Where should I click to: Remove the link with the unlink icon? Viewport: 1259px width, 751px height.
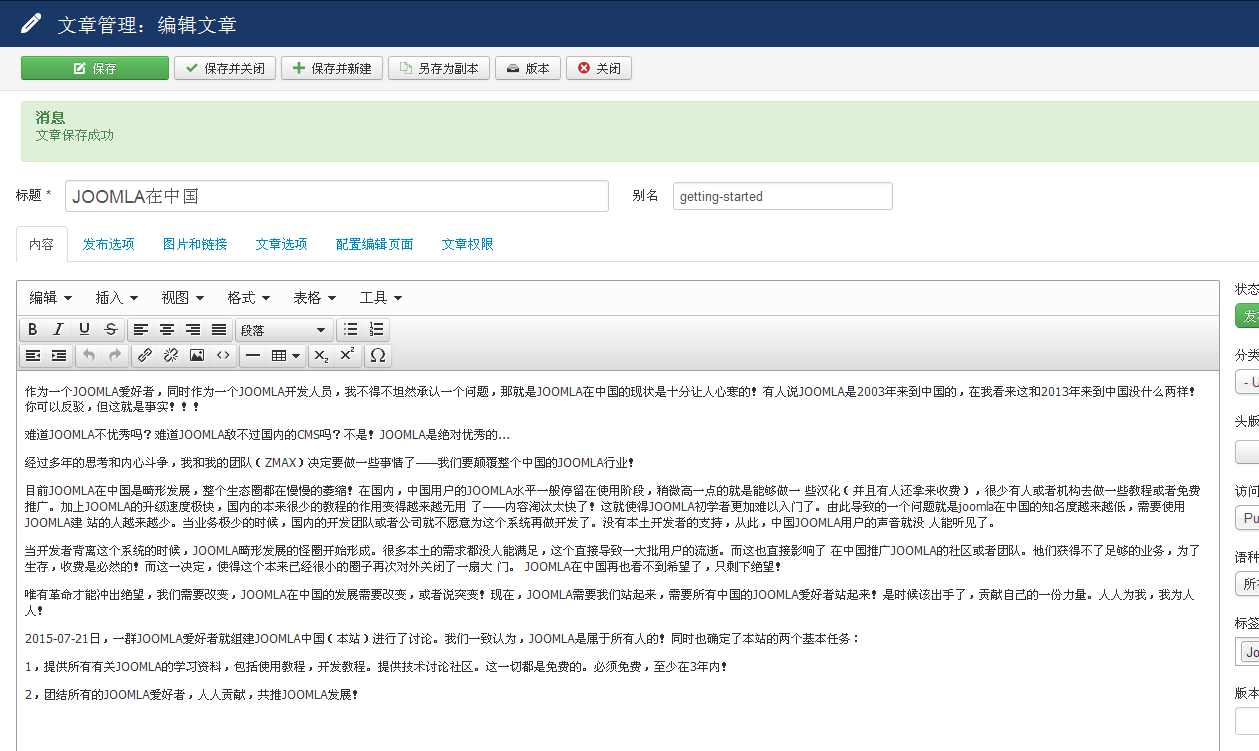(171, 355)
